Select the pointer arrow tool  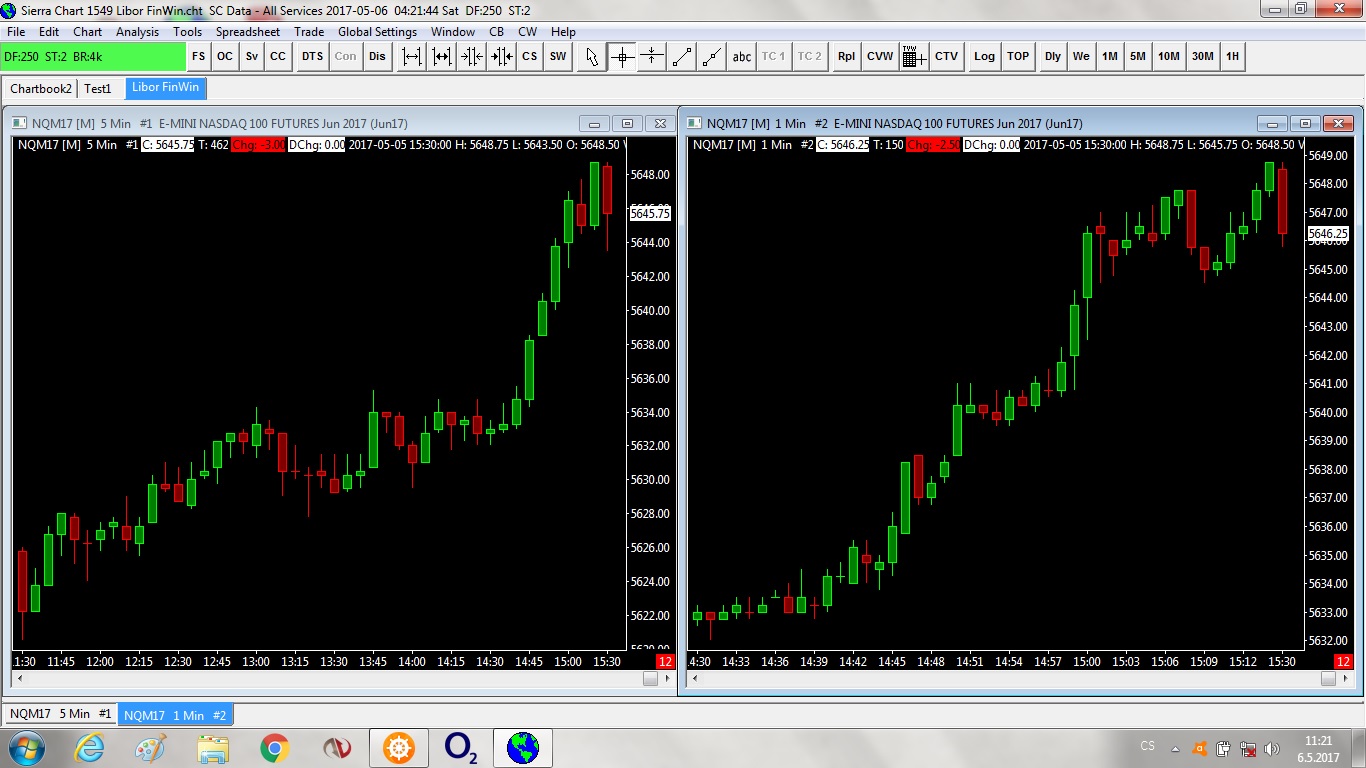point(592,57)
